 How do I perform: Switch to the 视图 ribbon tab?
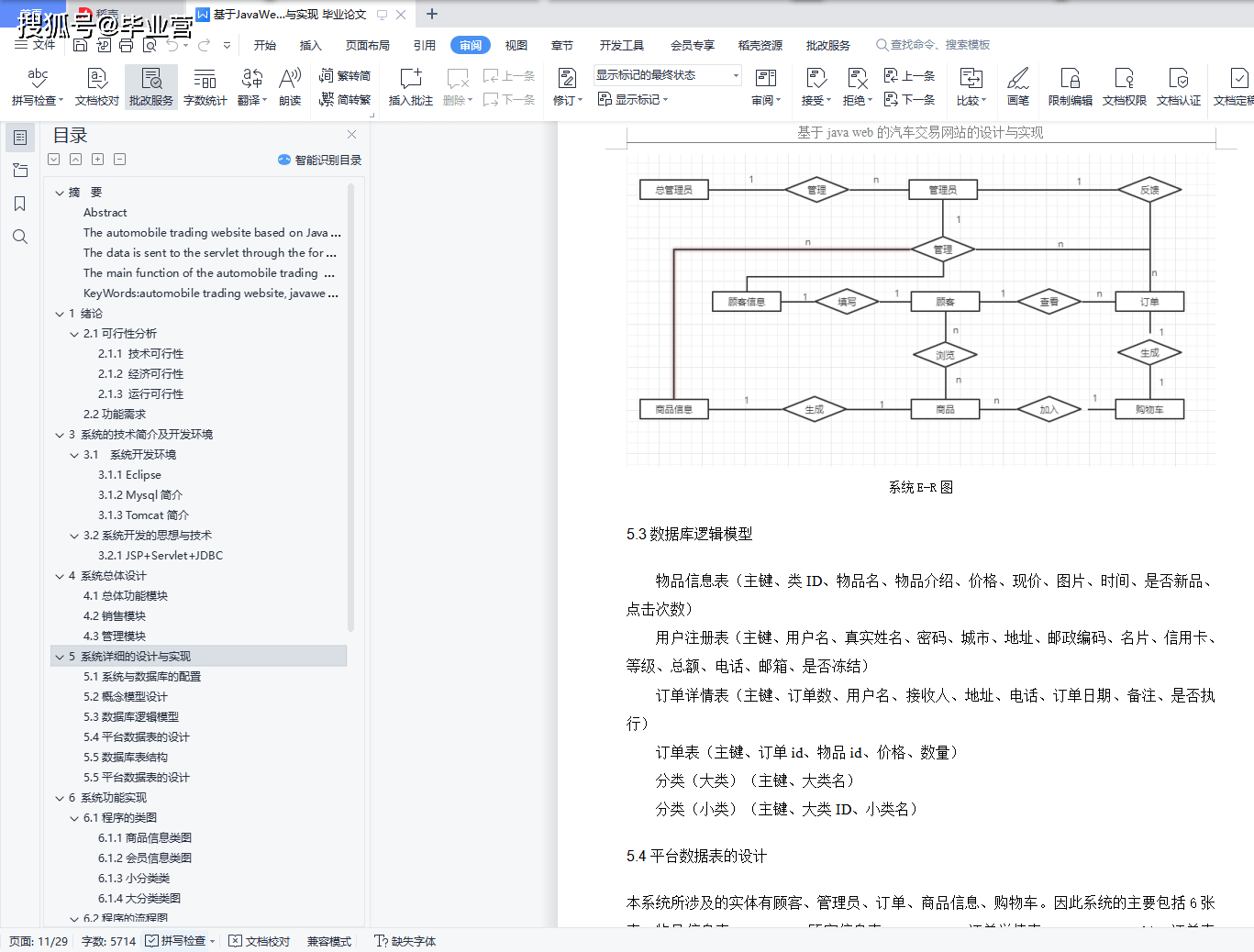coord(516,45)
